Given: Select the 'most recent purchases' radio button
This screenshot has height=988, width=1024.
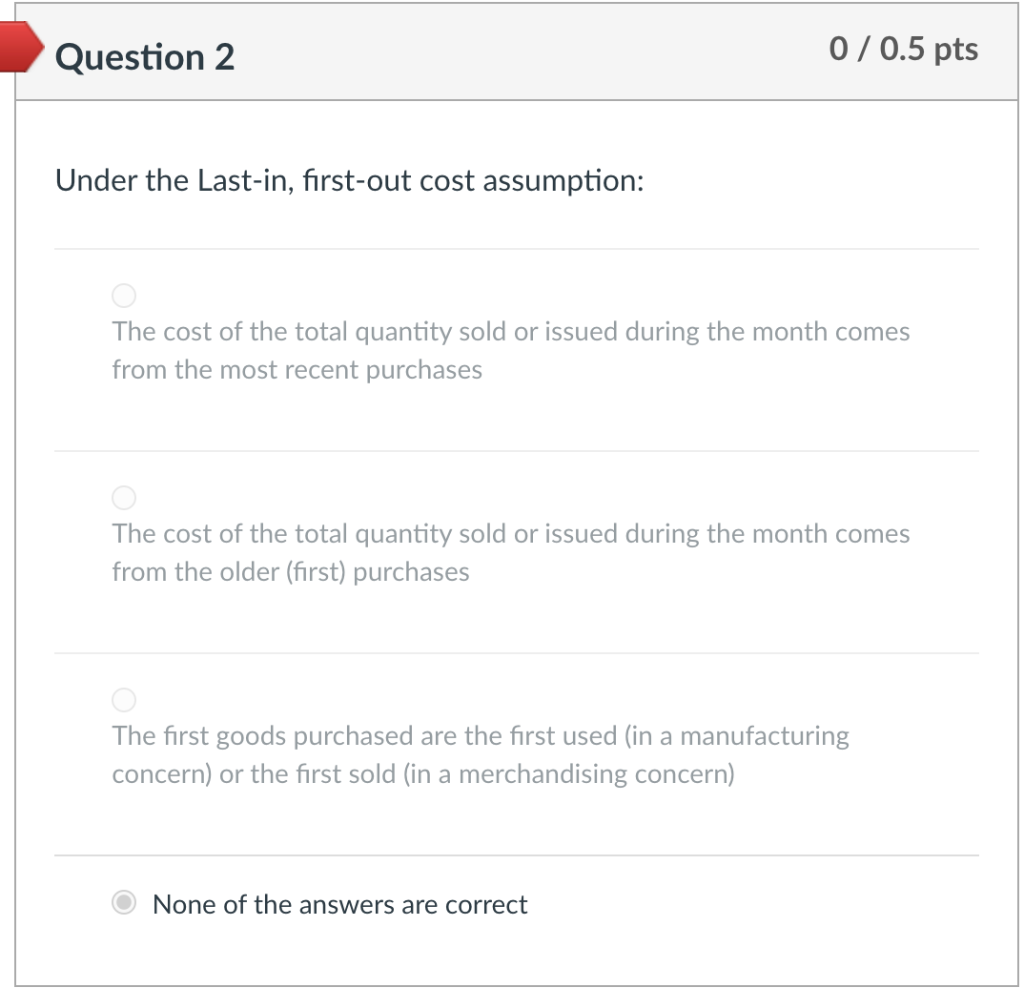Looking at the screenshot, I should 124,295.
